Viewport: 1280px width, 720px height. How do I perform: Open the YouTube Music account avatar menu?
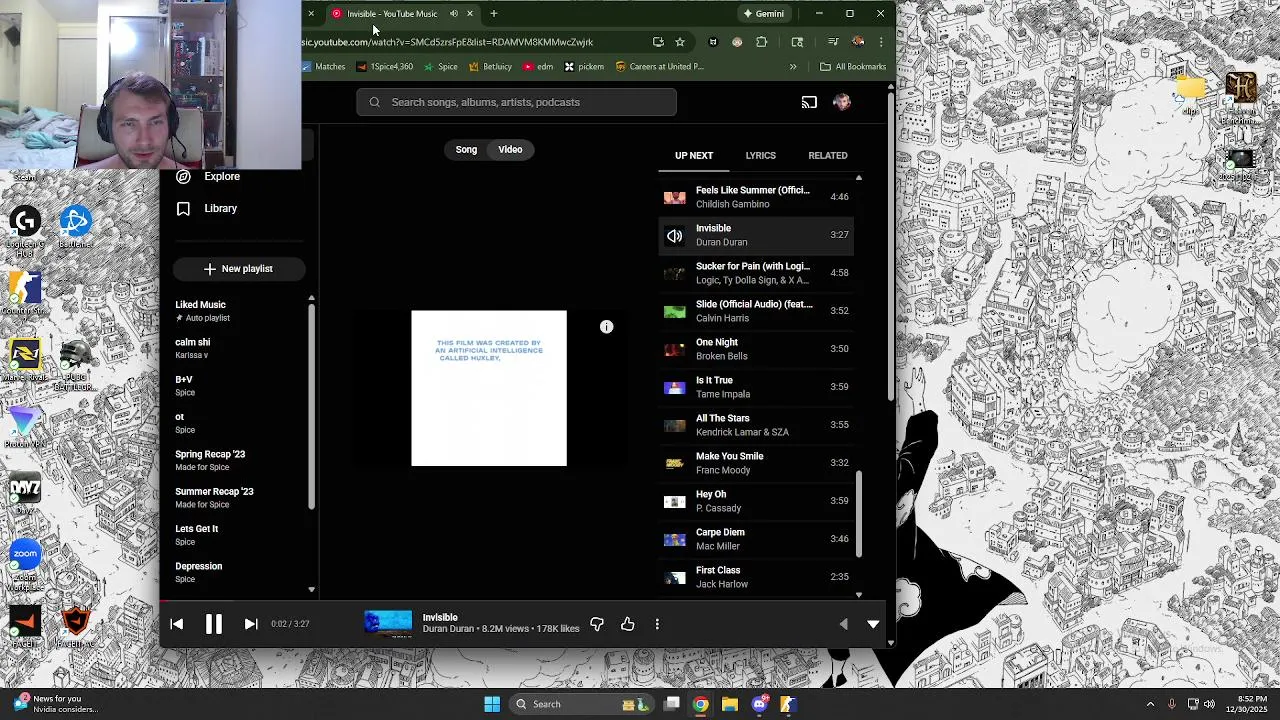(x=842, y=102)
